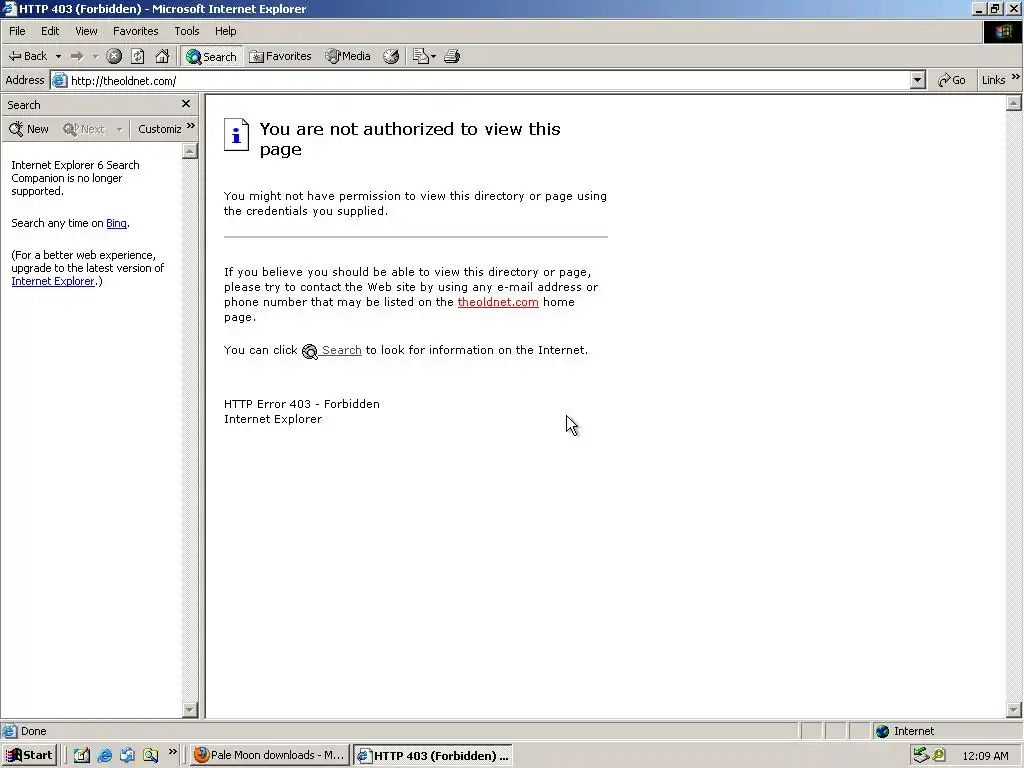
Task: Click the Internet zone globe in the status bar
Action: pyautogui.click(x=883, y=731)
